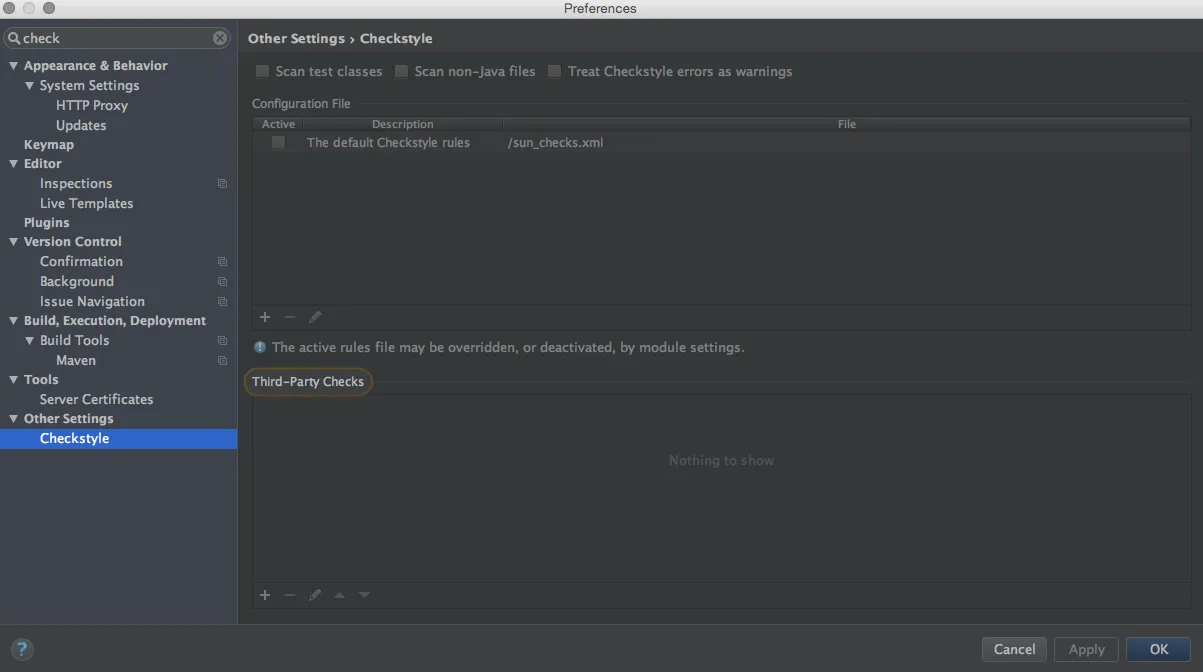Open the Plugins settings page

(x=47, y=222)
